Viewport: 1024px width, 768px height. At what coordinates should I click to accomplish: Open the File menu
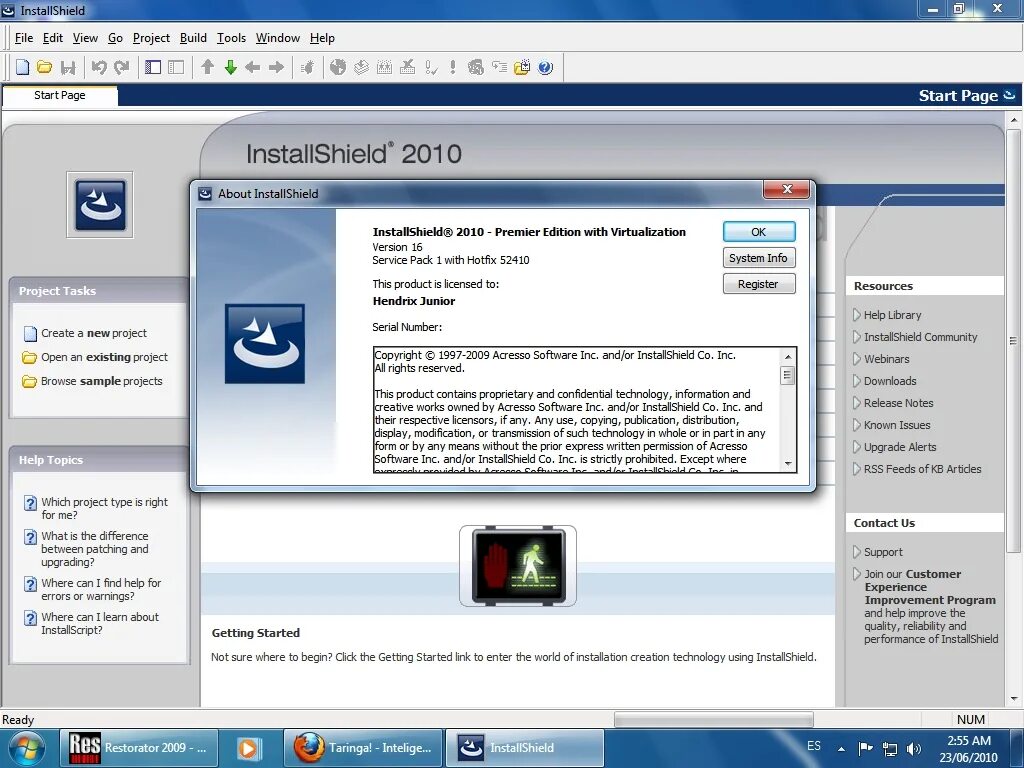pyautogui.click(x=24, y=38)
